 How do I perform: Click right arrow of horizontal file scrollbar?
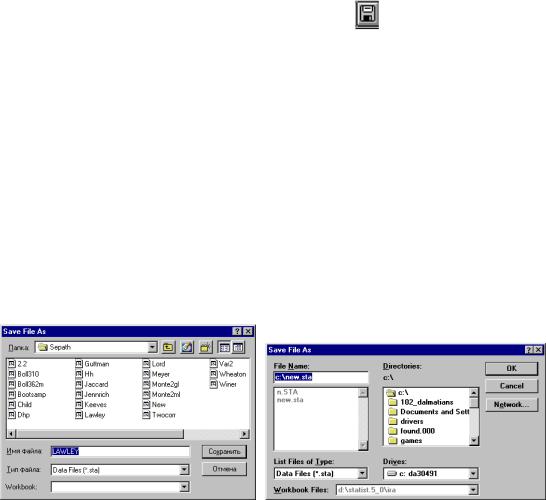coord(244,434)
